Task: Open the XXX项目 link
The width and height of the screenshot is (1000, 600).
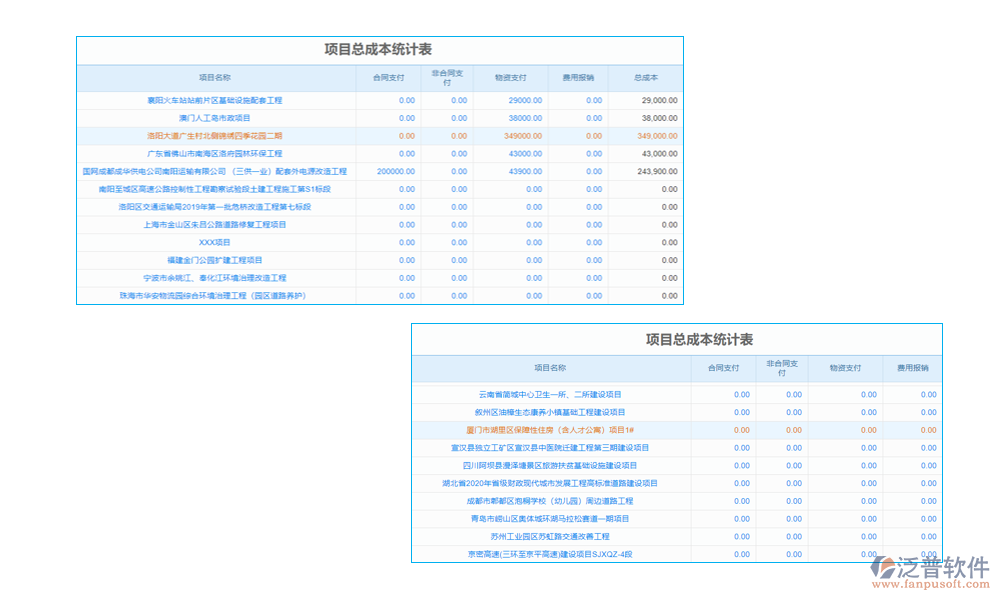Action: coord(215,242)
